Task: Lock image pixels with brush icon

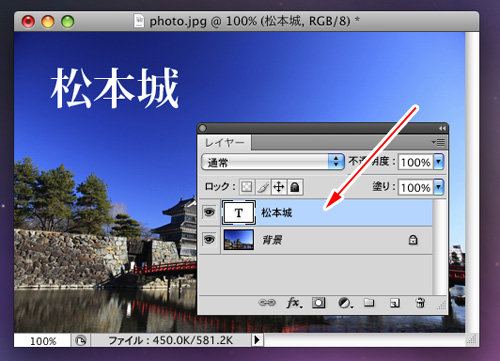Action: pos(263,187)
